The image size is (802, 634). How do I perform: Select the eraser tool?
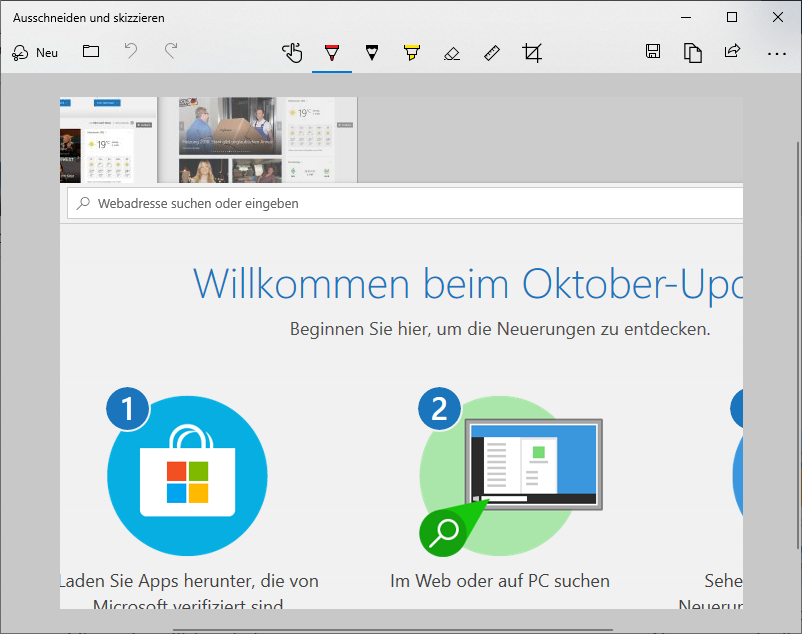coord(452,53)
